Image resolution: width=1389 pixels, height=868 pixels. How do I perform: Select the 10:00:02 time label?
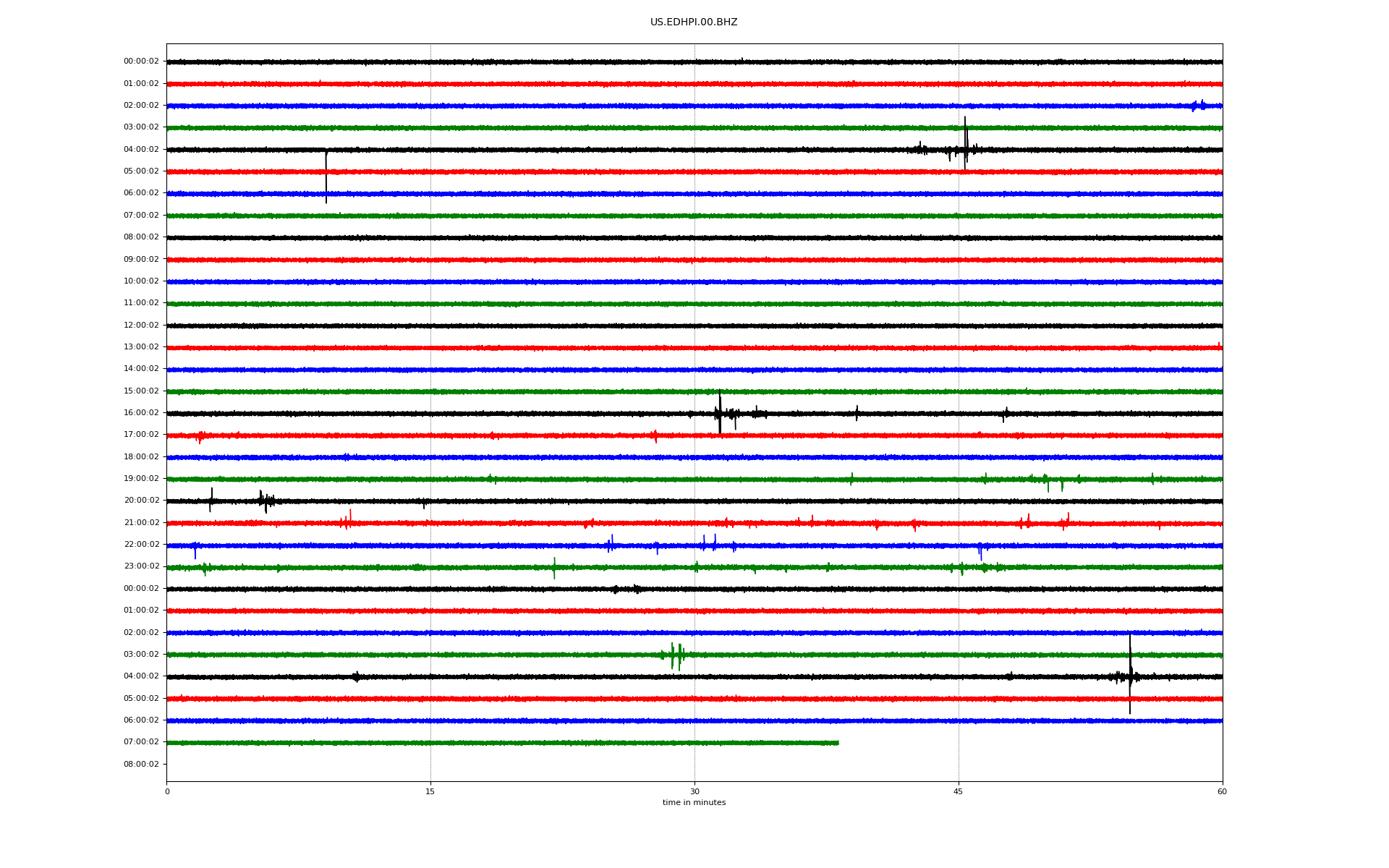coord(141,281)
